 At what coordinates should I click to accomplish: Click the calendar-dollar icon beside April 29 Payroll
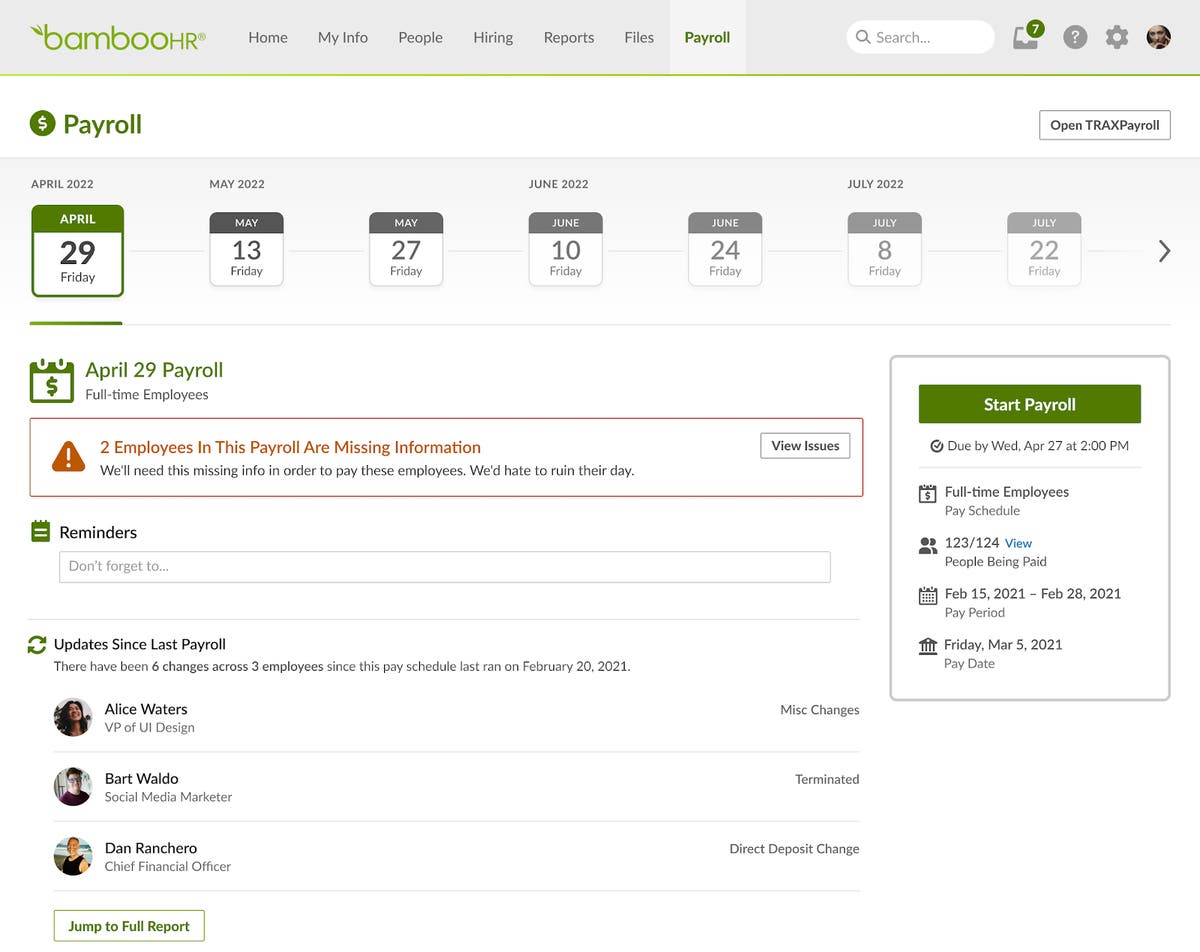tap(50, 379)
